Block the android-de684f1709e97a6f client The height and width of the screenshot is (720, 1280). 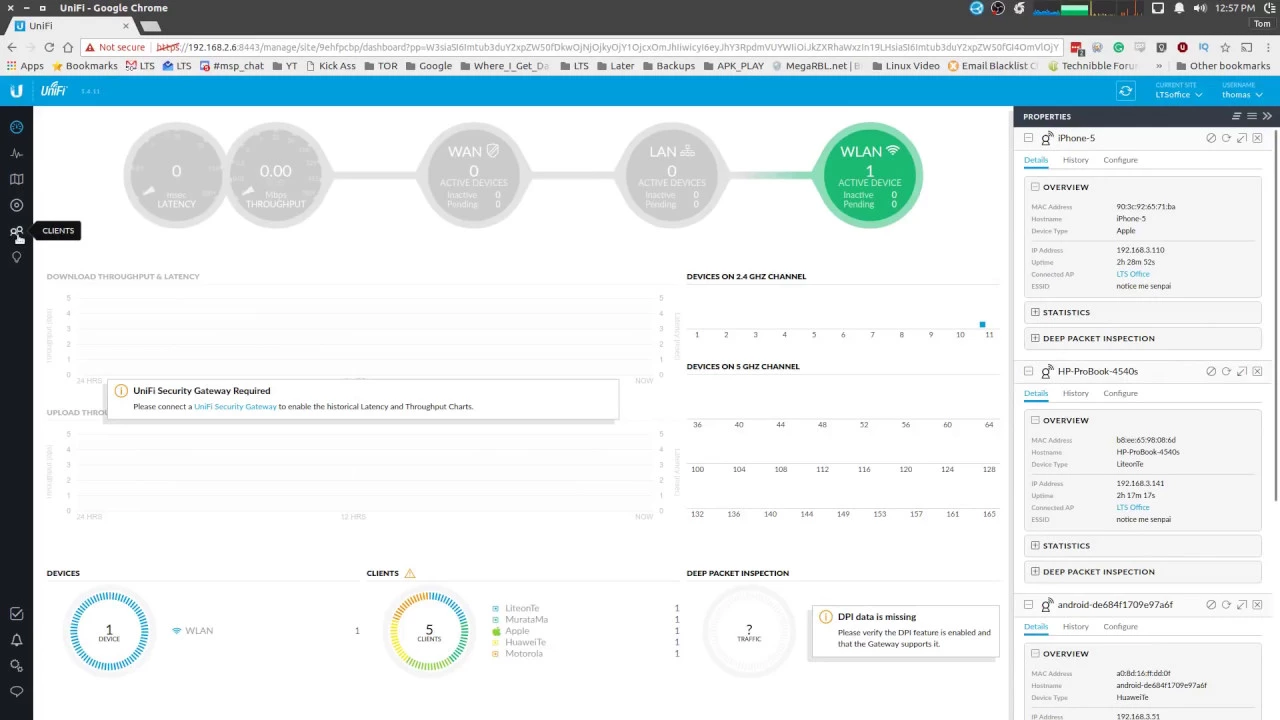click(1211, 605)
